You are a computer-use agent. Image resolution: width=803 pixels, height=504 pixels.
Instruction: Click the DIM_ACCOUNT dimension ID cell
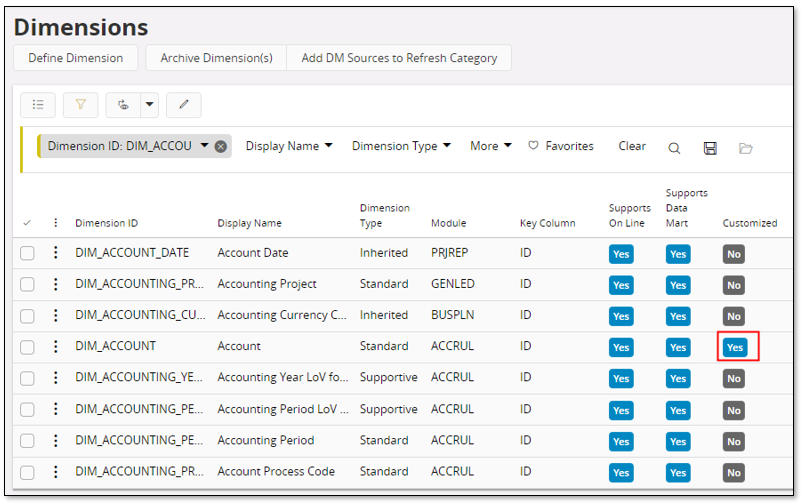(115, 346)
